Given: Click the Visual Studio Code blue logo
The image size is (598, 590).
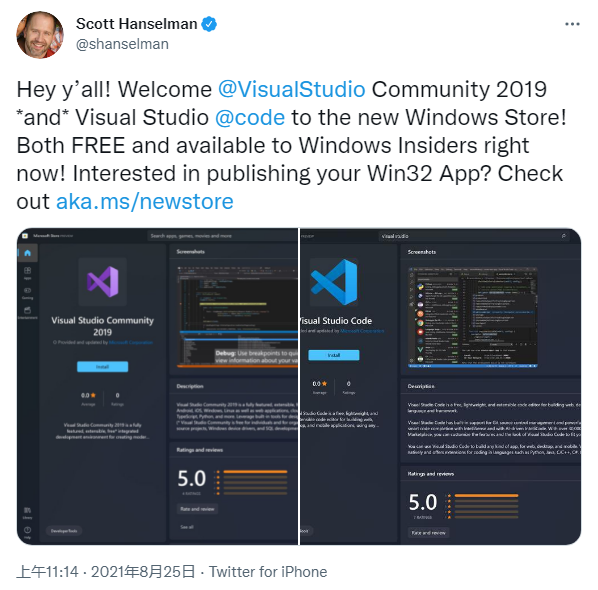Looking at the screenshot, I should 334,282.
